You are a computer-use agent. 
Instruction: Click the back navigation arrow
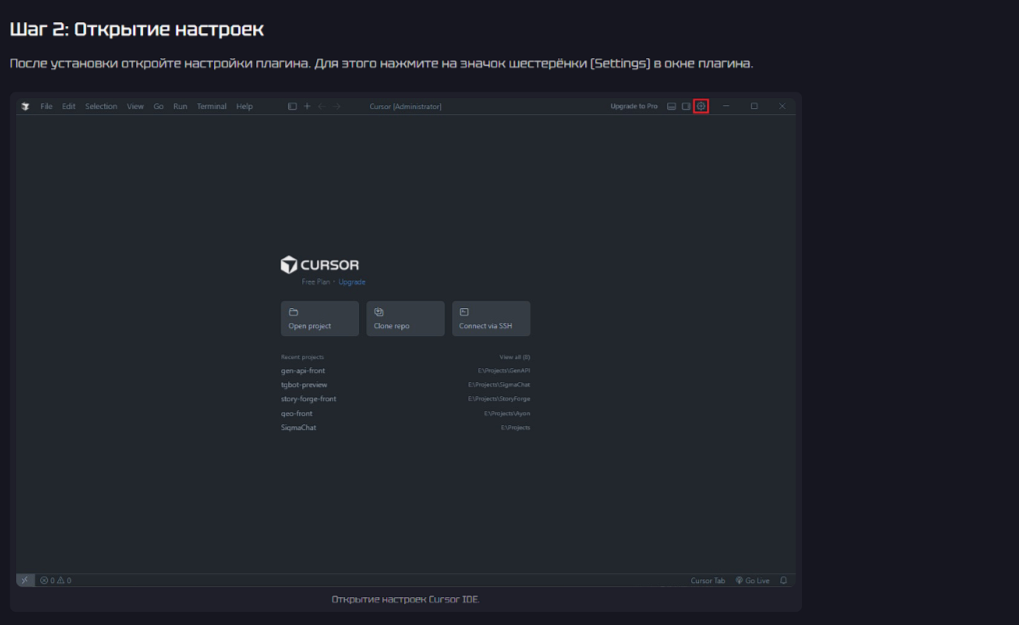point(322,106)
